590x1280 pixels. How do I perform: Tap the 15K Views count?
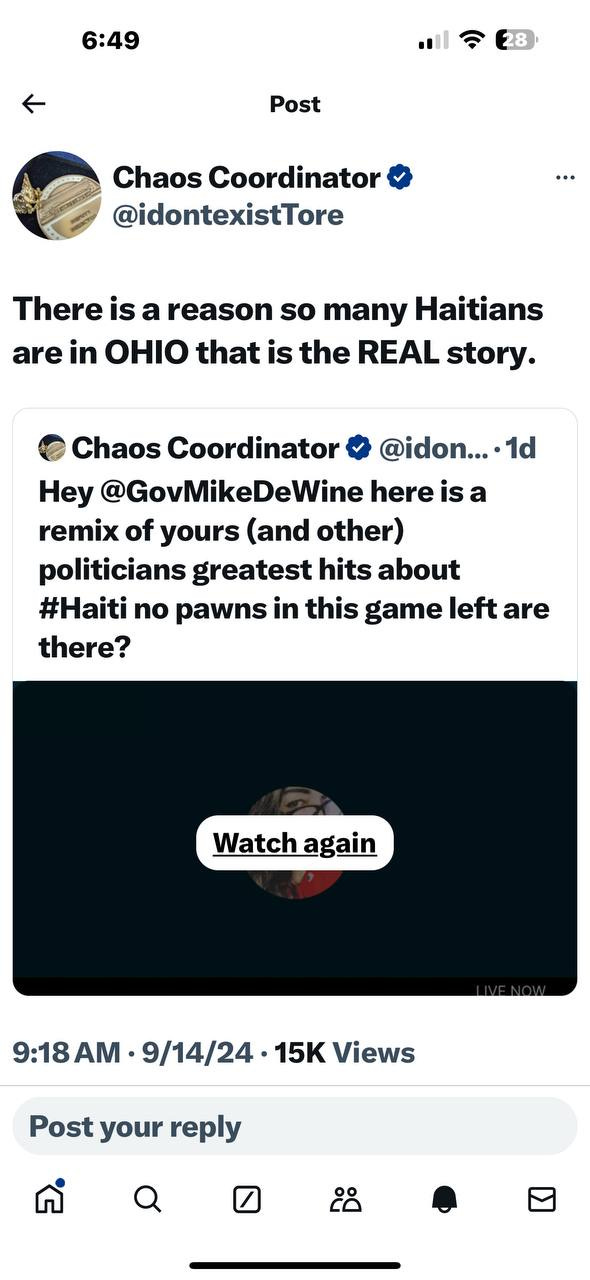(x=344, y=1053)
